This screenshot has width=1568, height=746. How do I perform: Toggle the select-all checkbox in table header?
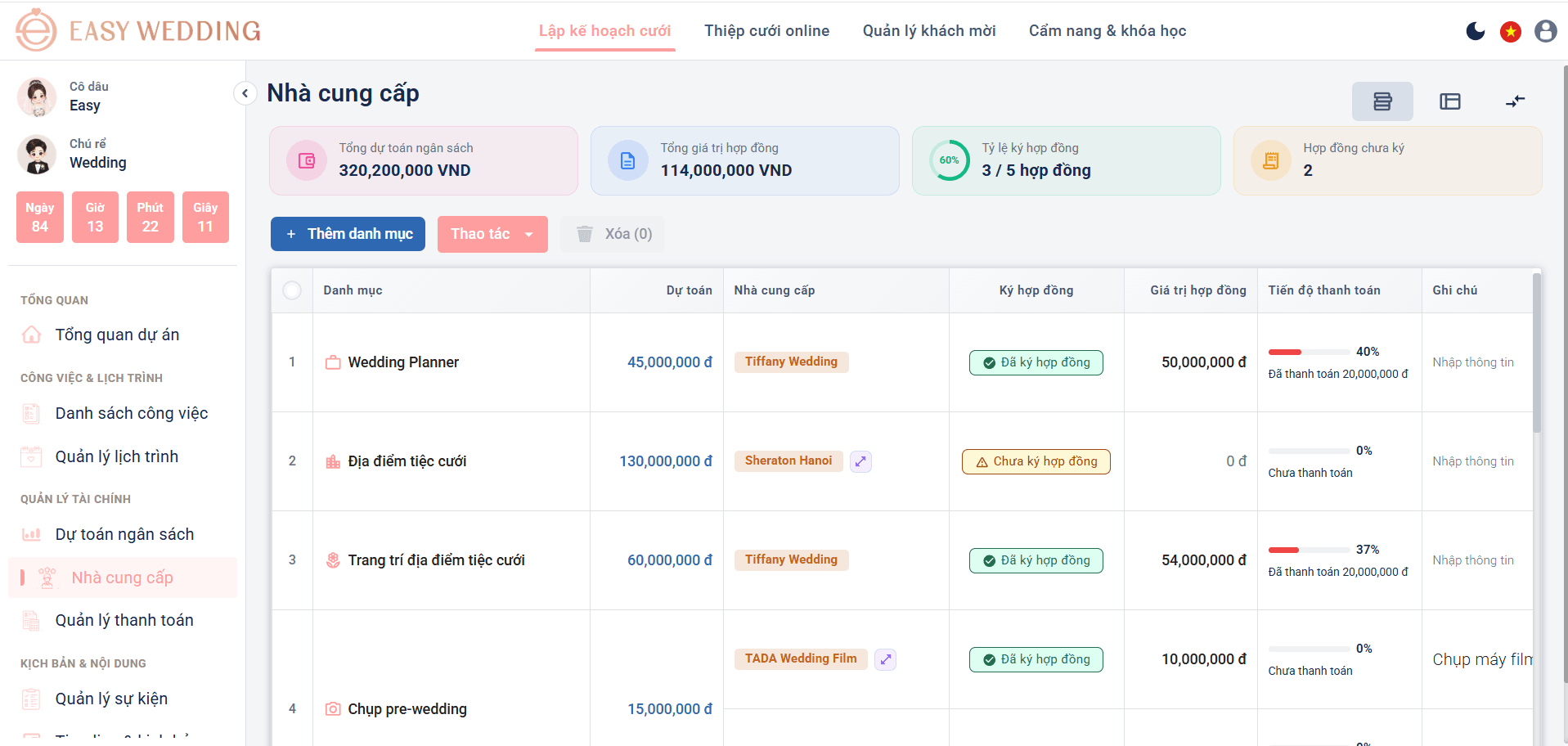(x=292, y=290)
